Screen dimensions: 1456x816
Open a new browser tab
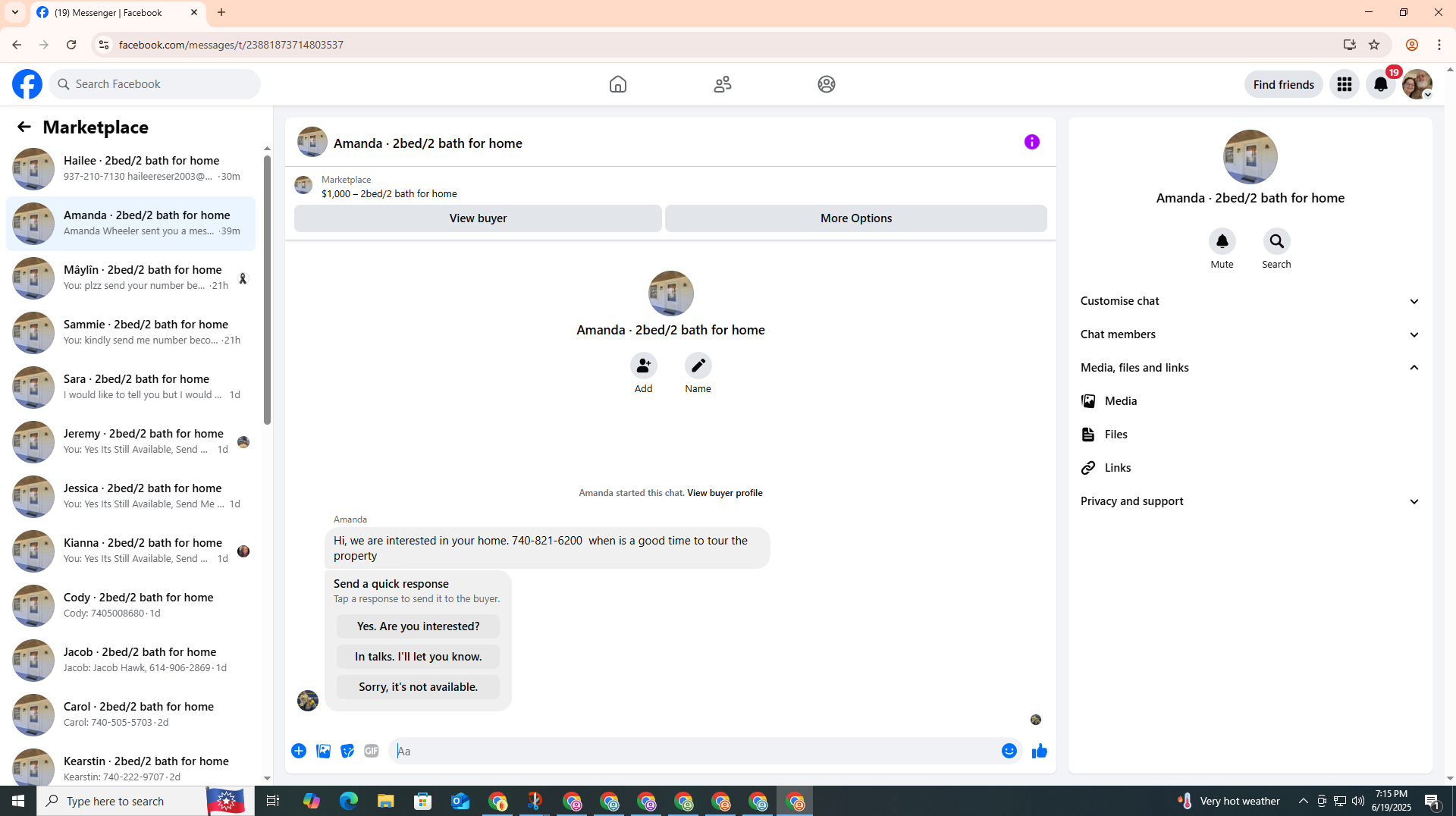[221, 12]
